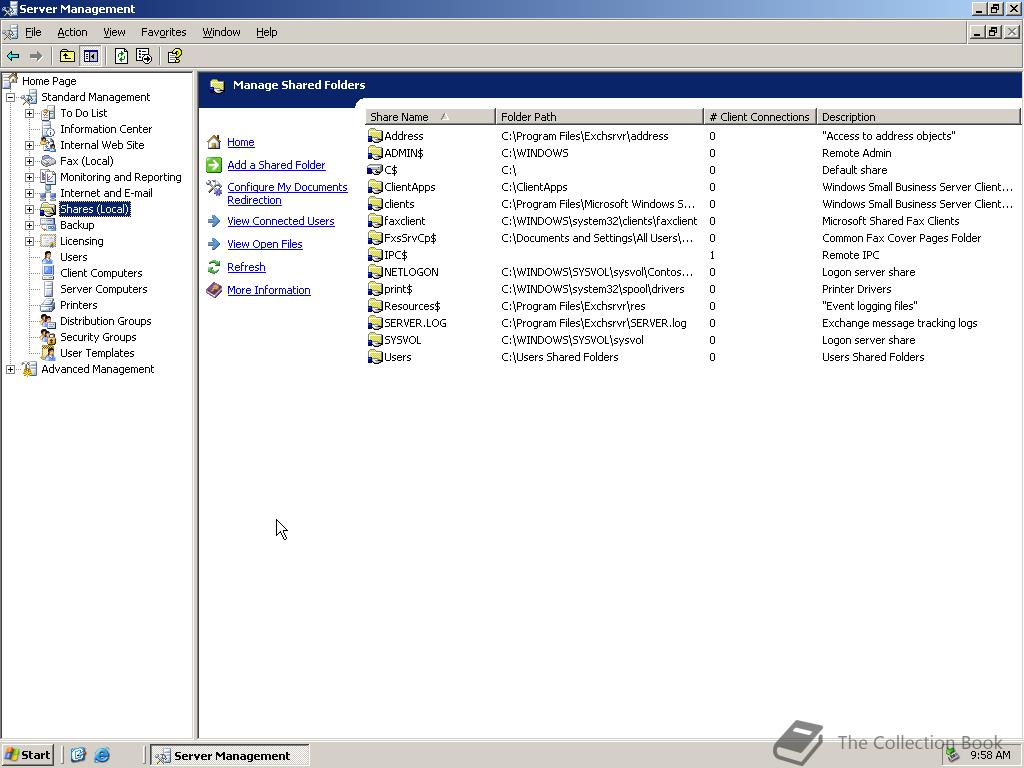Select the Home Page tree item
The image size is (1024, 768).
(x=49, y=81)
